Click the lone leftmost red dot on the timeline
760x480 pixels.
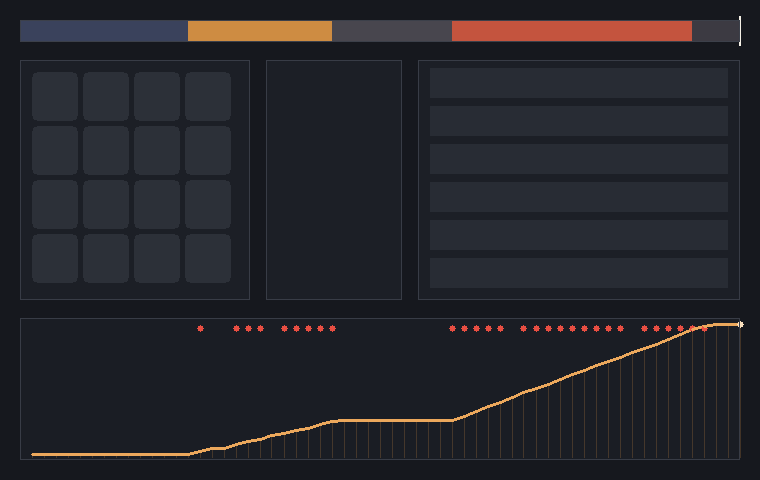click(x=201, y=329)
